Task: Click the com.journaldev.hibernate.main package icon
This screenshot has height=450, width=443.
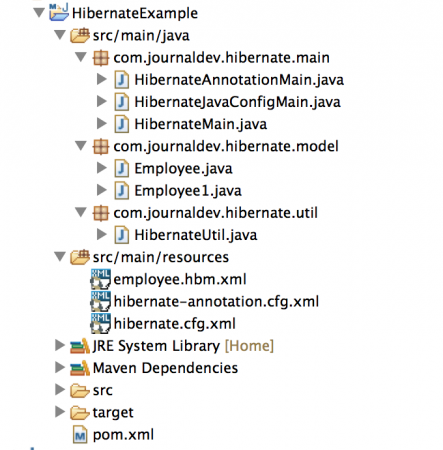Action: (x=101, y=58)
